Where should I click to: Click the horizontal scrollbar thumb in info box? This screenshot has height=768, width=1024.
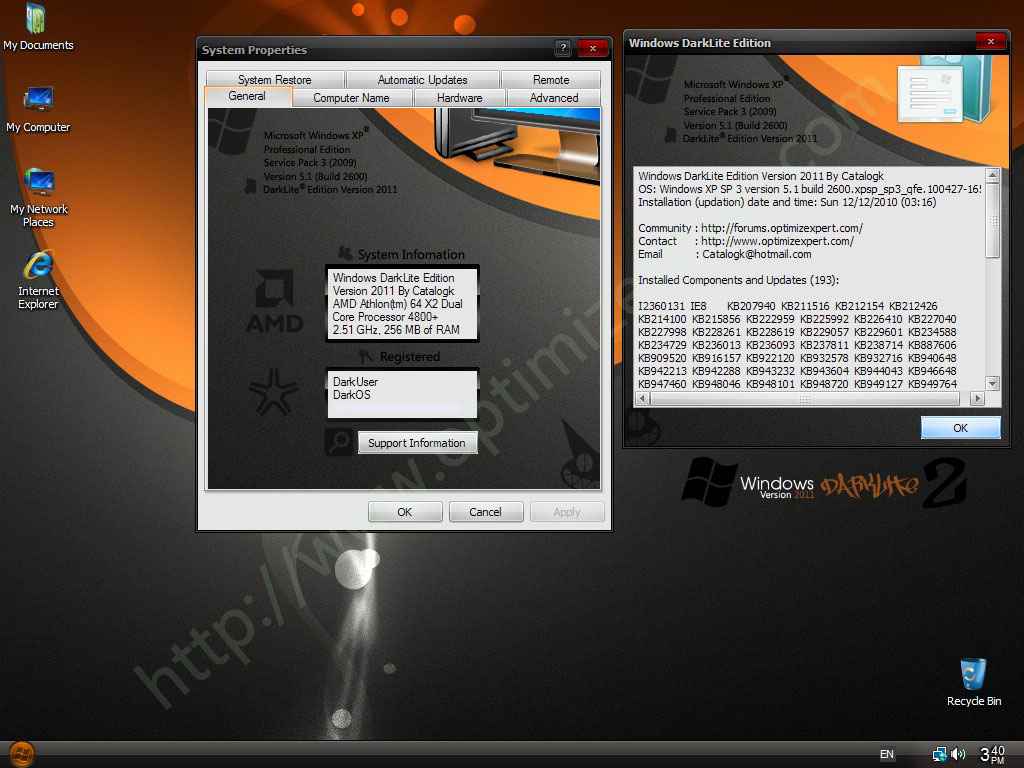[805, 398]
